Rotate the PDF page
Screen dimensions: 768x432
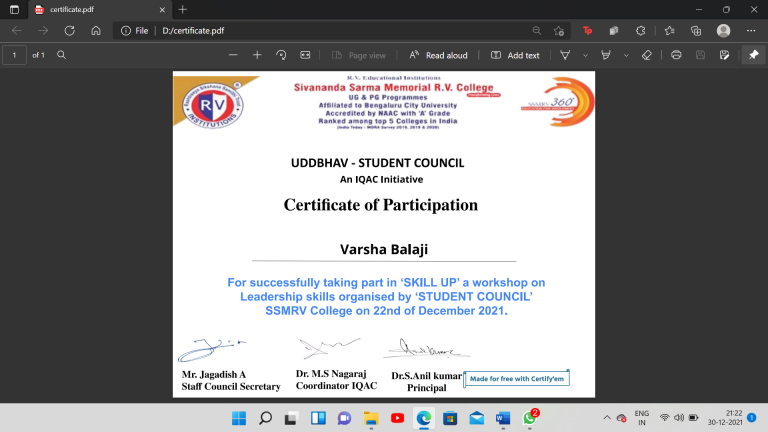[281, 55]
